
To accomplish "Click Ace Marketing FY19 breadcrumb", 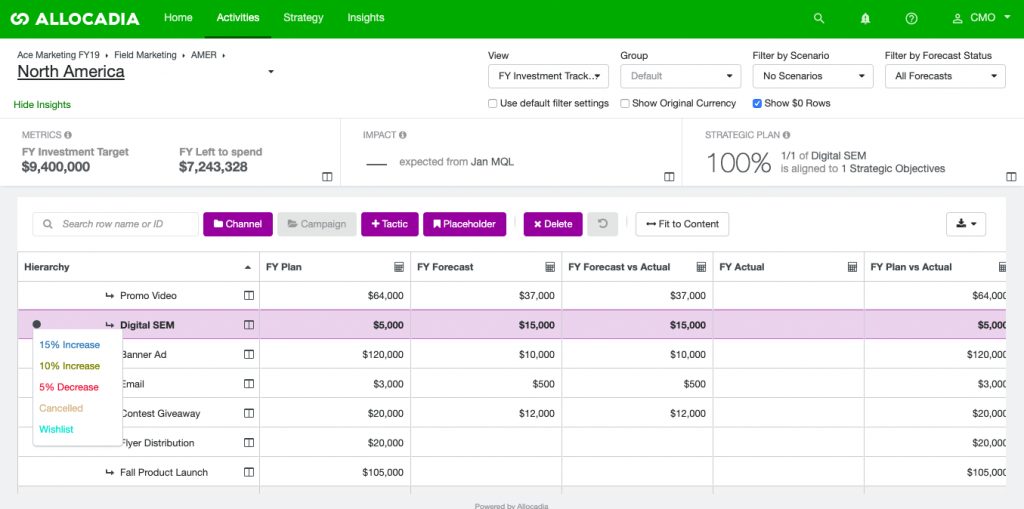I will [59, 55].
